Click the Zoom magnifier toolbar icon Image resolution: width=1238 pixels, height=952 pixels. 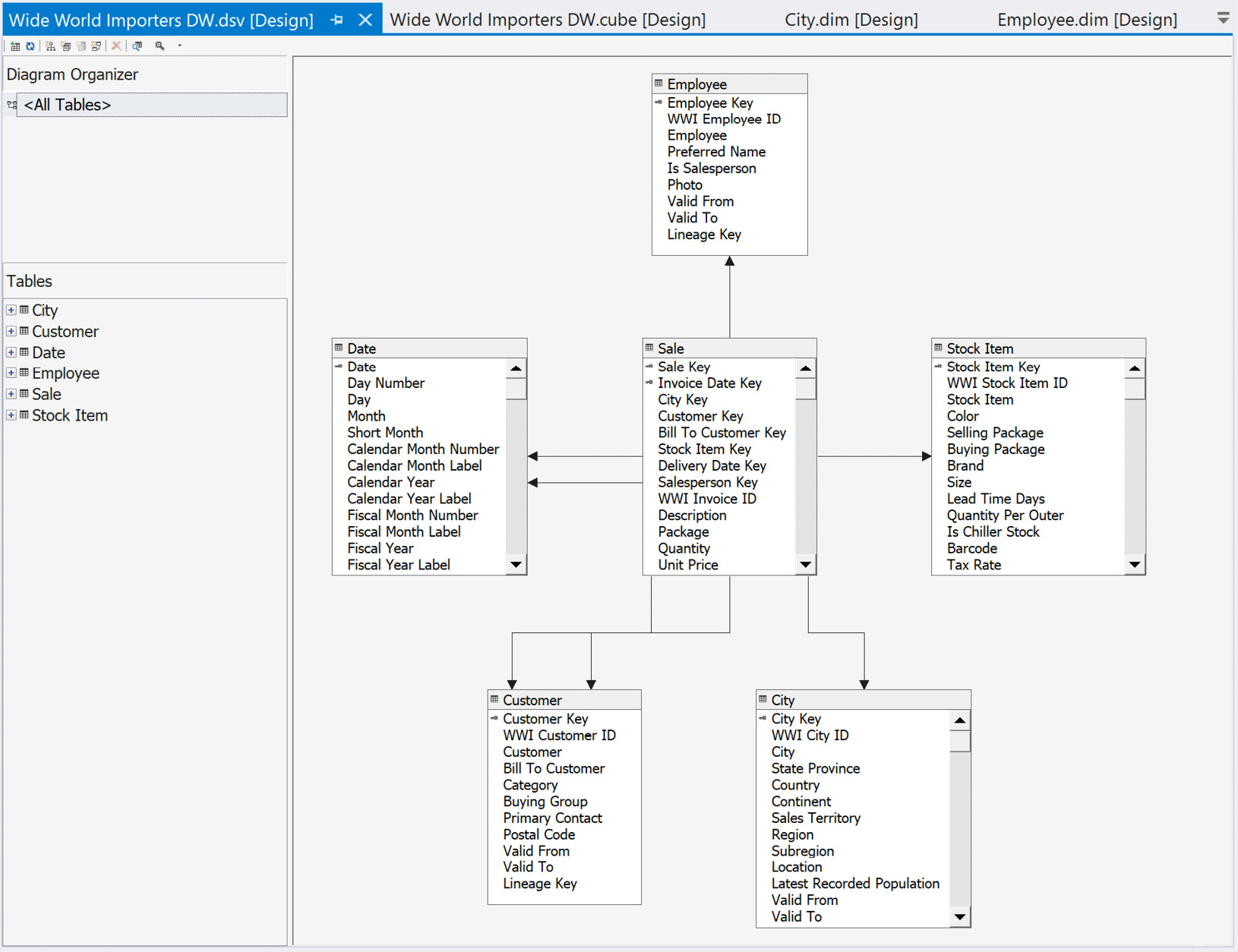[159, 46]
